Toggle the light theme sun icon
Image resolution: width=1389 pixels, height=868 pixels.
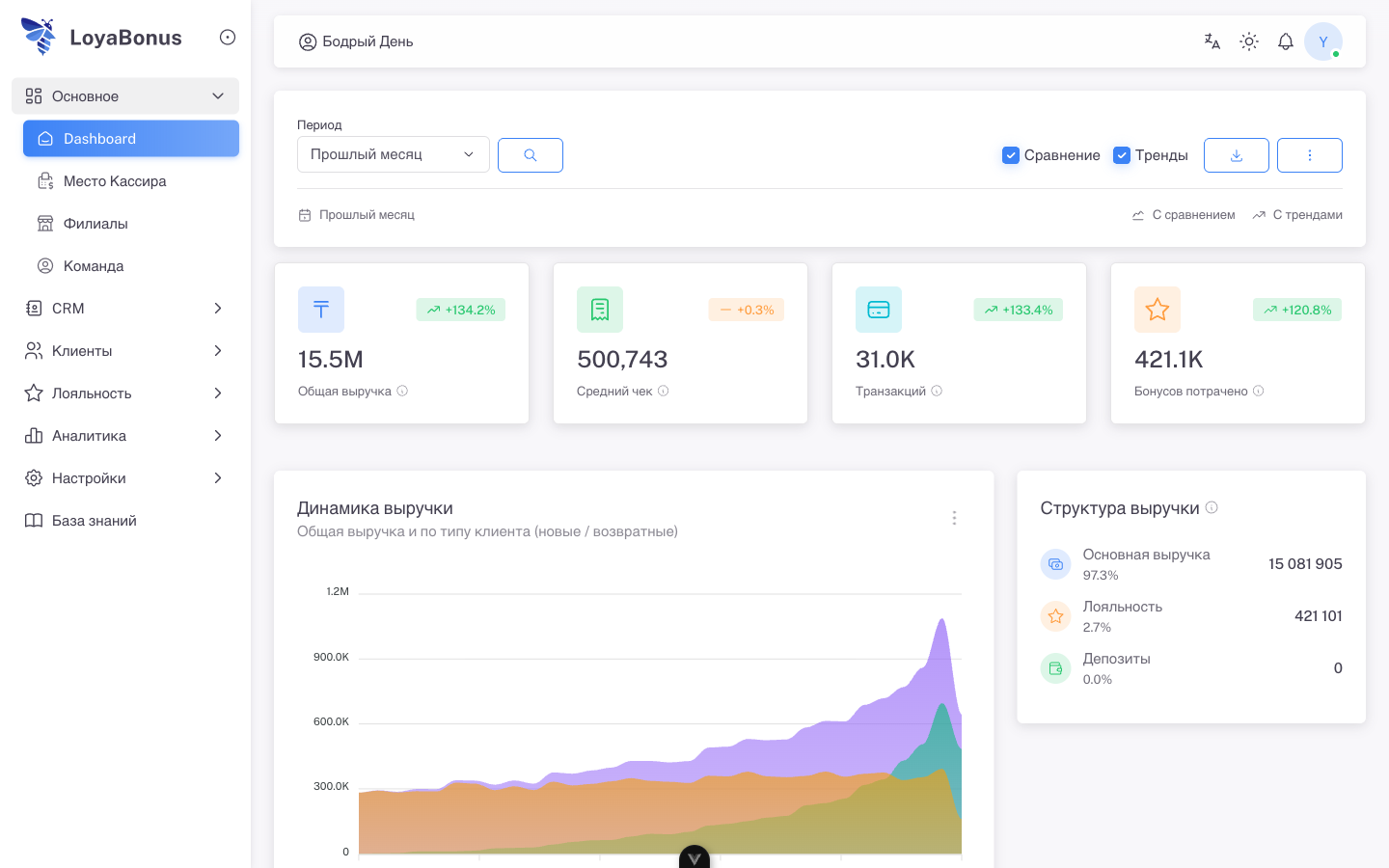1249,41
